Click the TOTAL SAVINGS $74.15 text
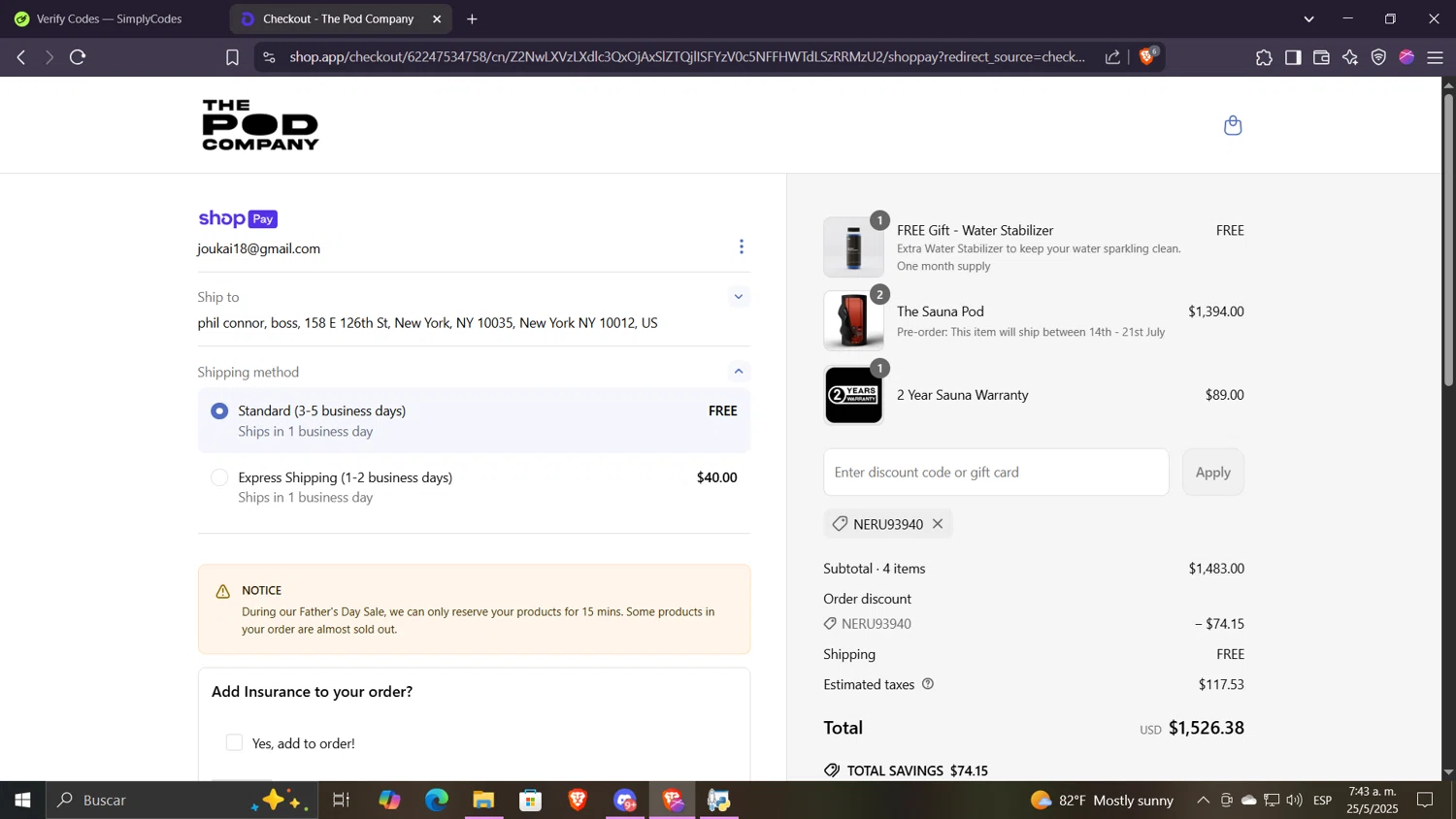This screenshot has height=819, width=1456. pyautogui.click(x=917, y=770)
